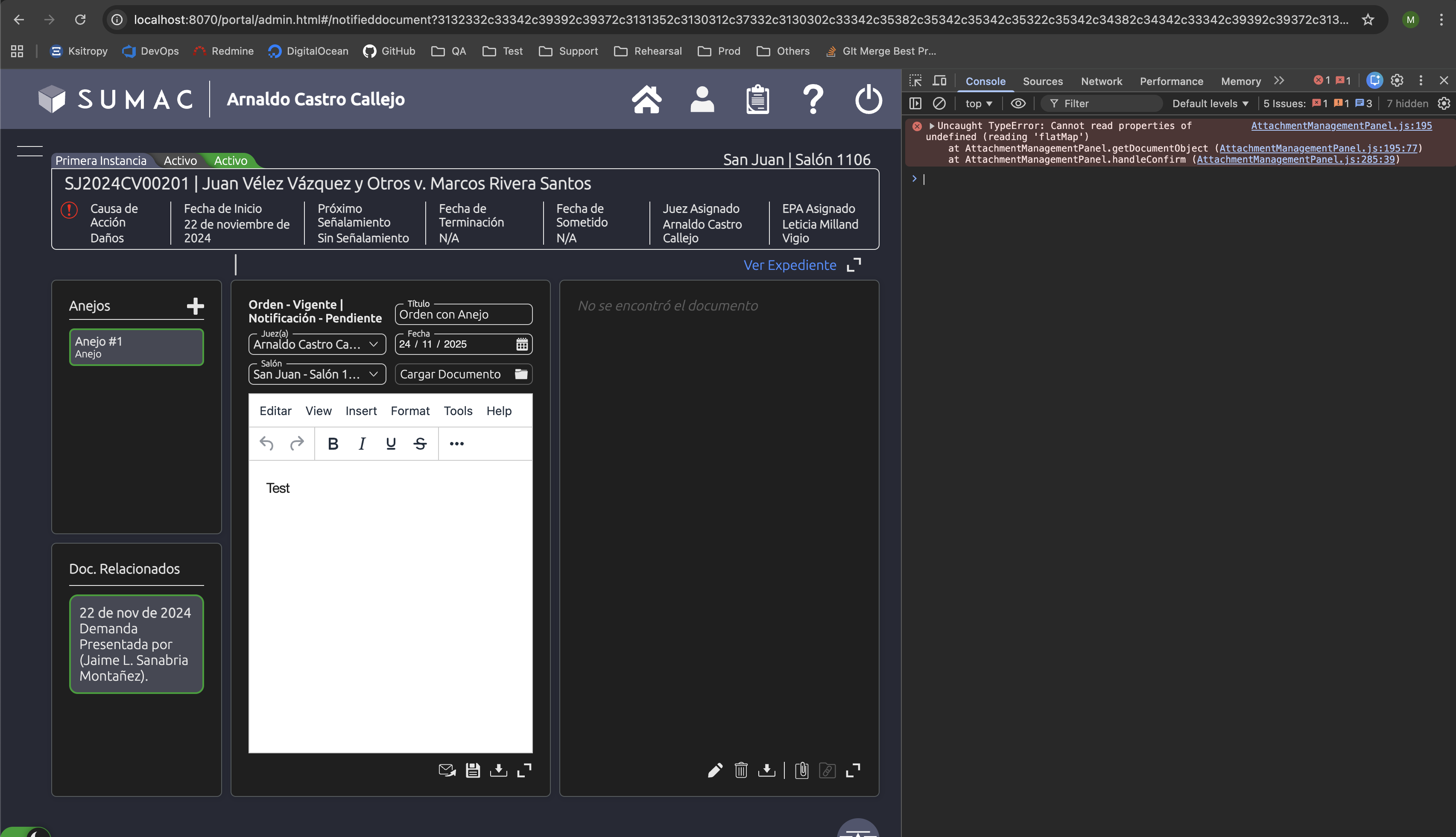Switch to the Network tab in DevTools
1456x837 pixels.
click(1101, 81)
